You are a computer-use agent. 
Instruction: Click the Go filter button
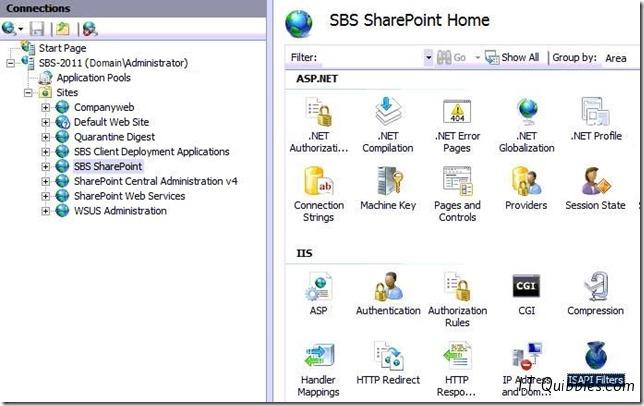point(451,57)
